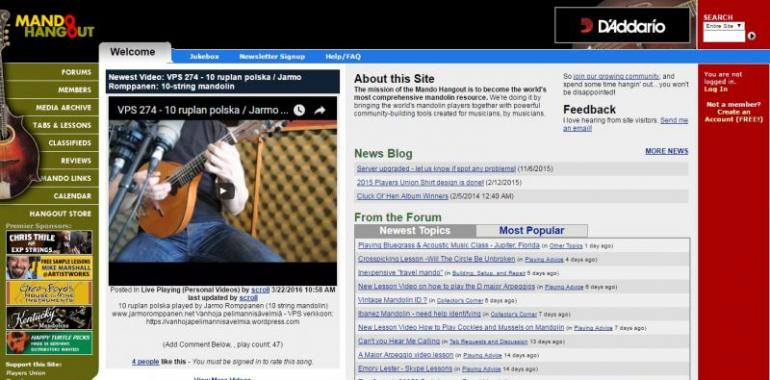Click the MORE NEWS link

click(666, 151)
